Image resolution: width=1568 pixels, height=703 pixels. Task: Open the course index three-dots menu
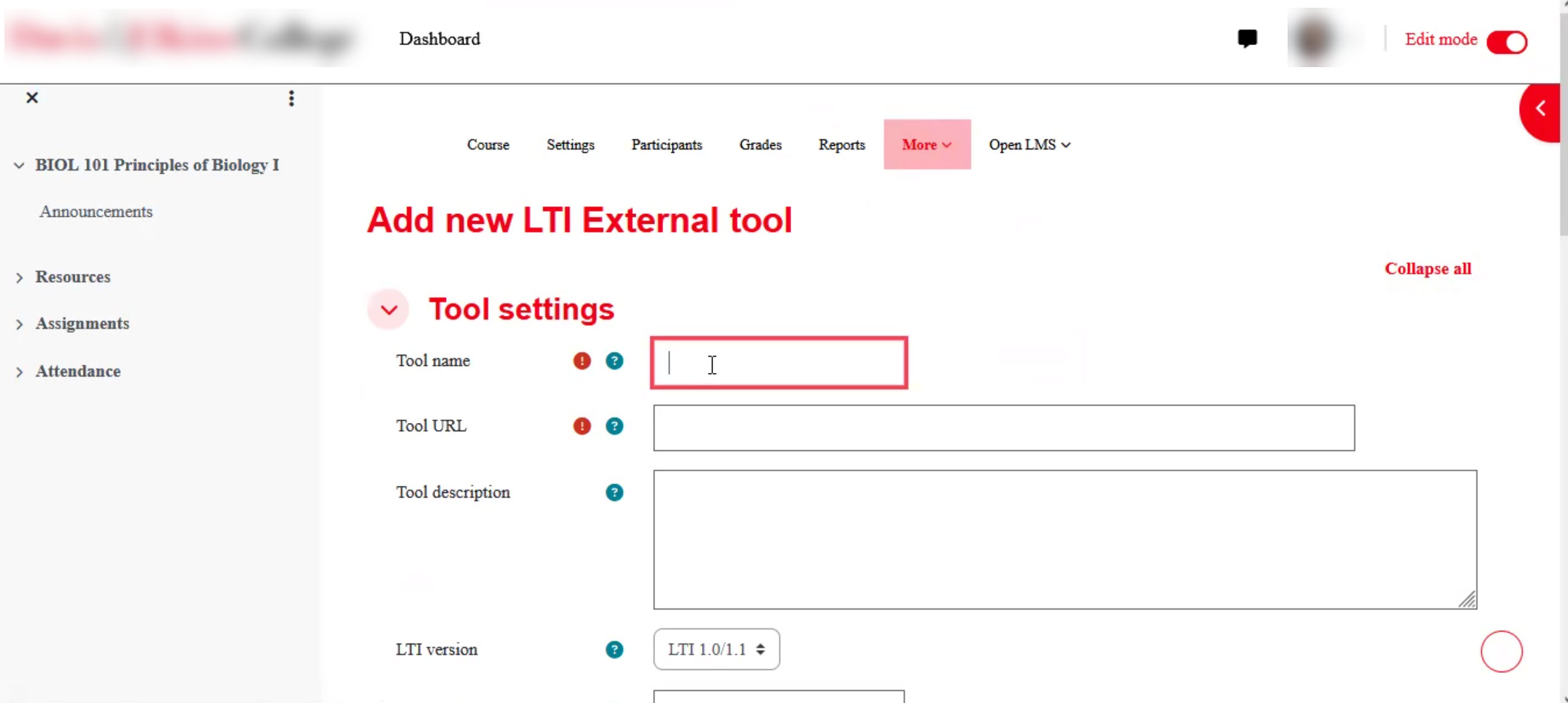click(291, 98)
